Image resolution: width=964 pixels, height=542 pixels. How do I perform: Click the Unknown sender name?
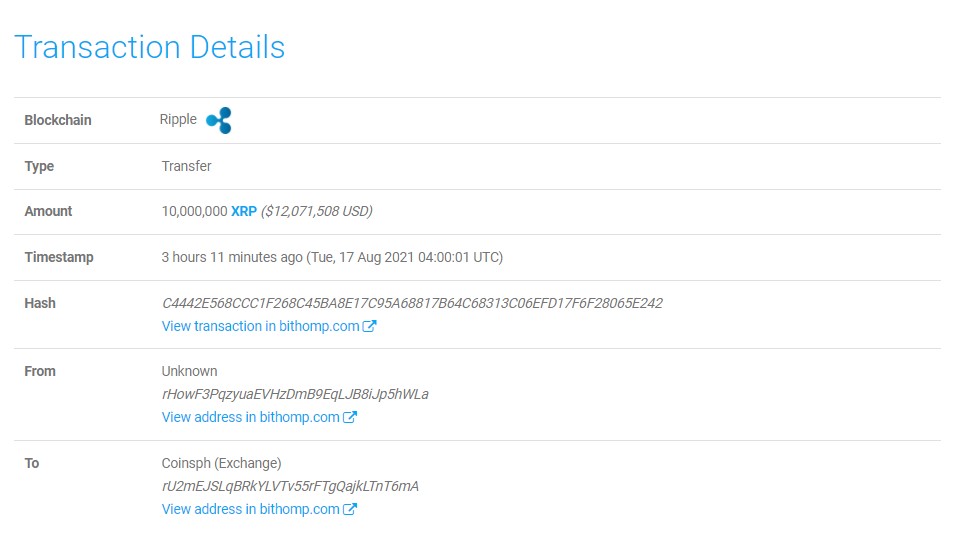coord(189,371)
